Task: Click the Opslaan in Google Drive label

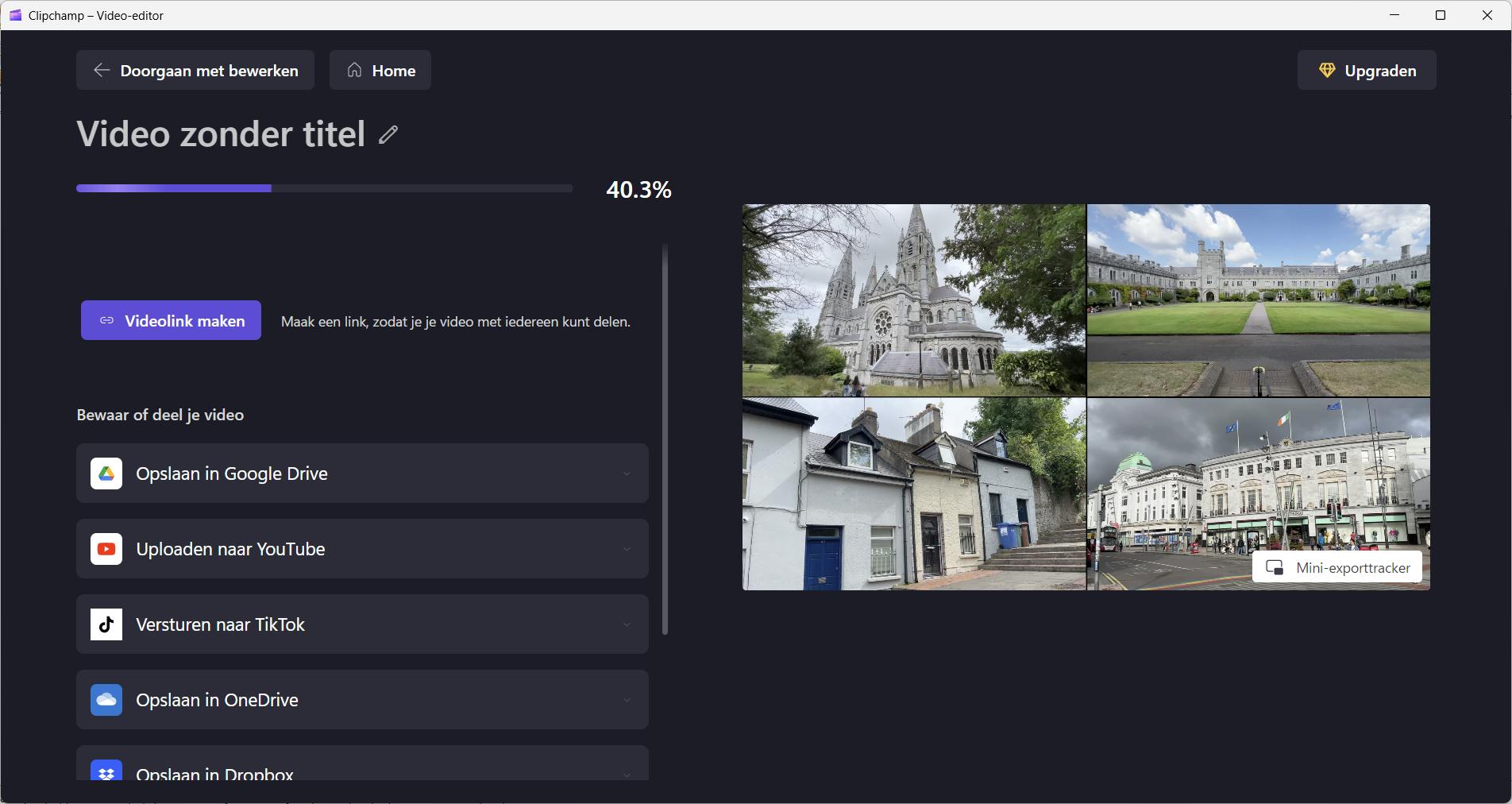Action: click(232, 474)
